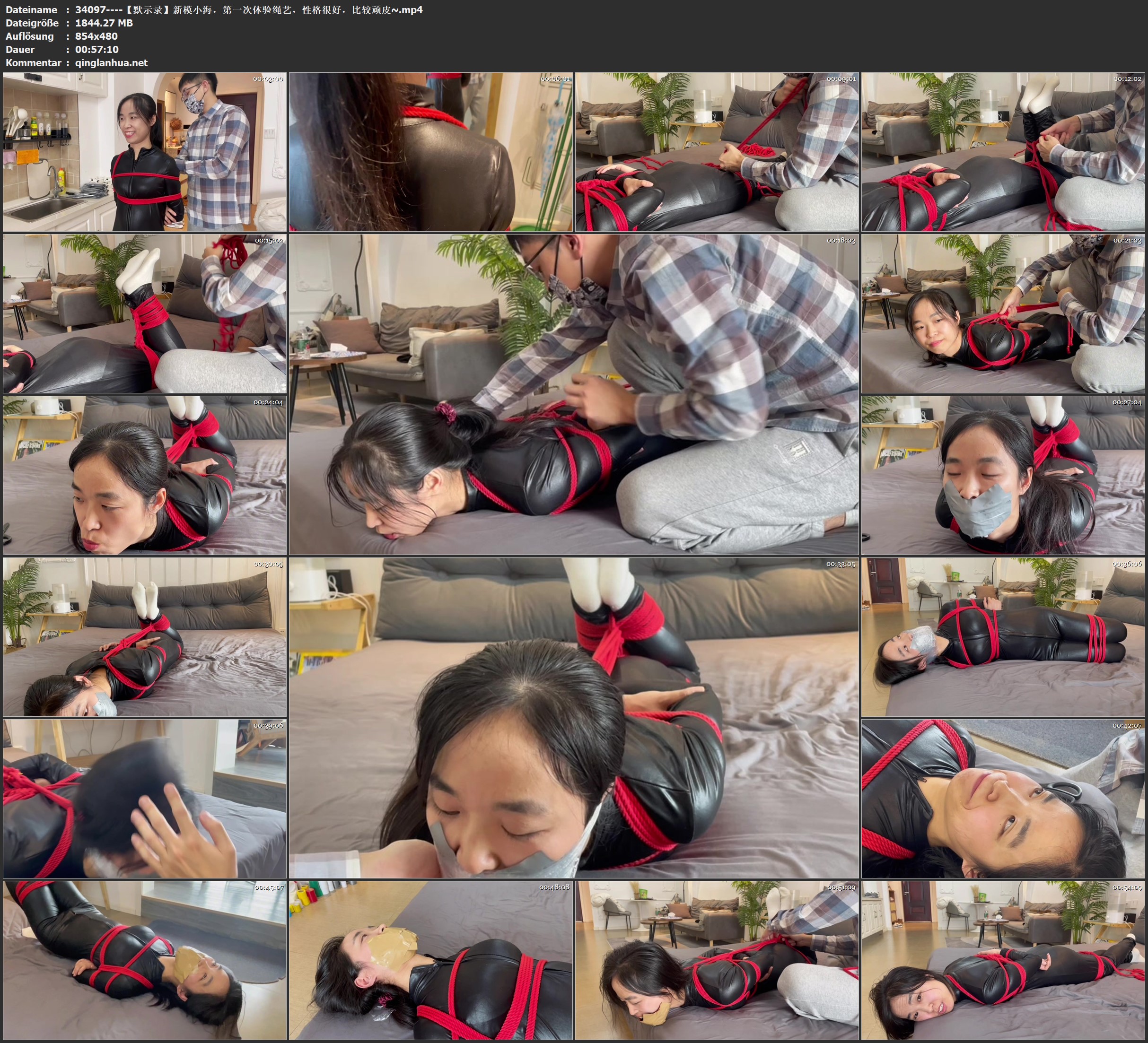
Task: Click the thumbnail timestamped 00:03:00
Action: pyautogui.click(x=145, y=151)
